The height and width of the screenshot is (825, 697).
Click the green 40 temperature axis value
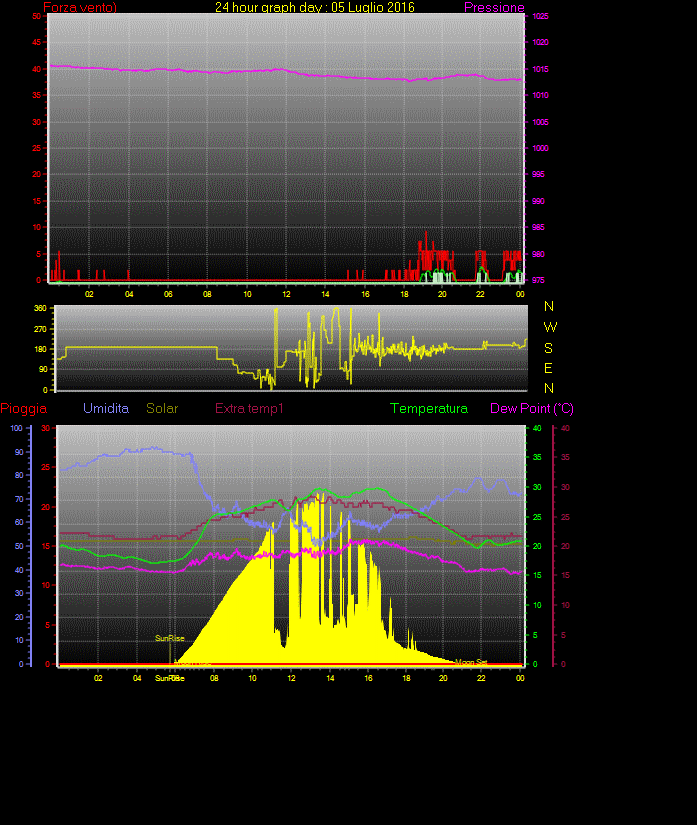[x=537, y=428]
